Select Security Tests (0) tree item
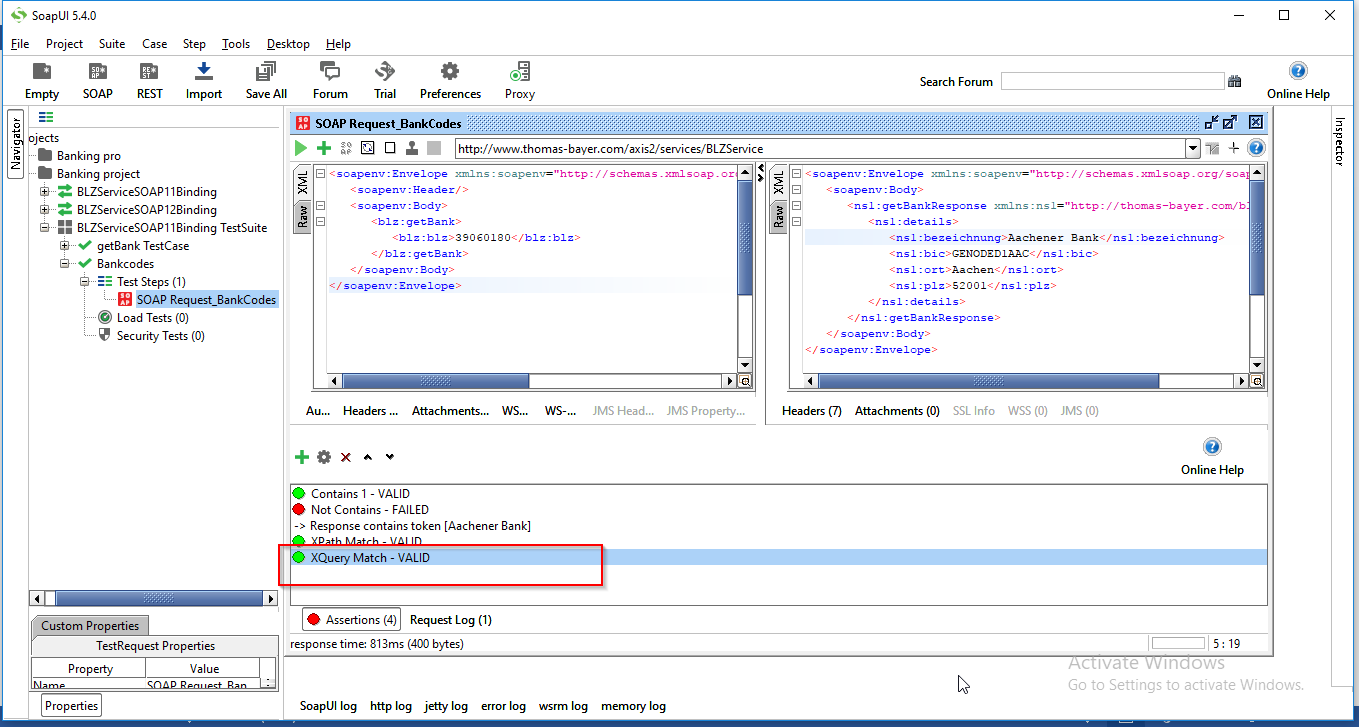The height and width of the screenshot is (727, 1359). [161, 336]
